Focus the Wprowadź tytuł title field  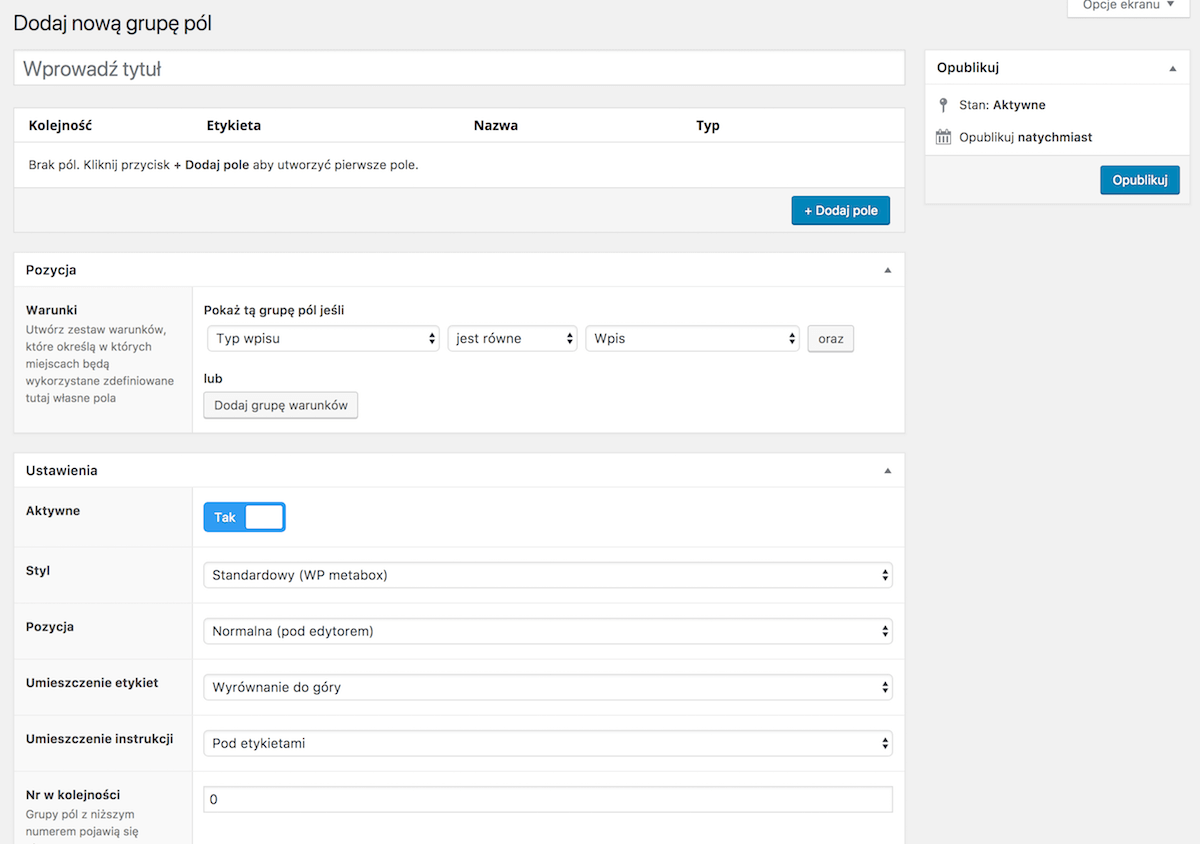click(x=459, y=69)
